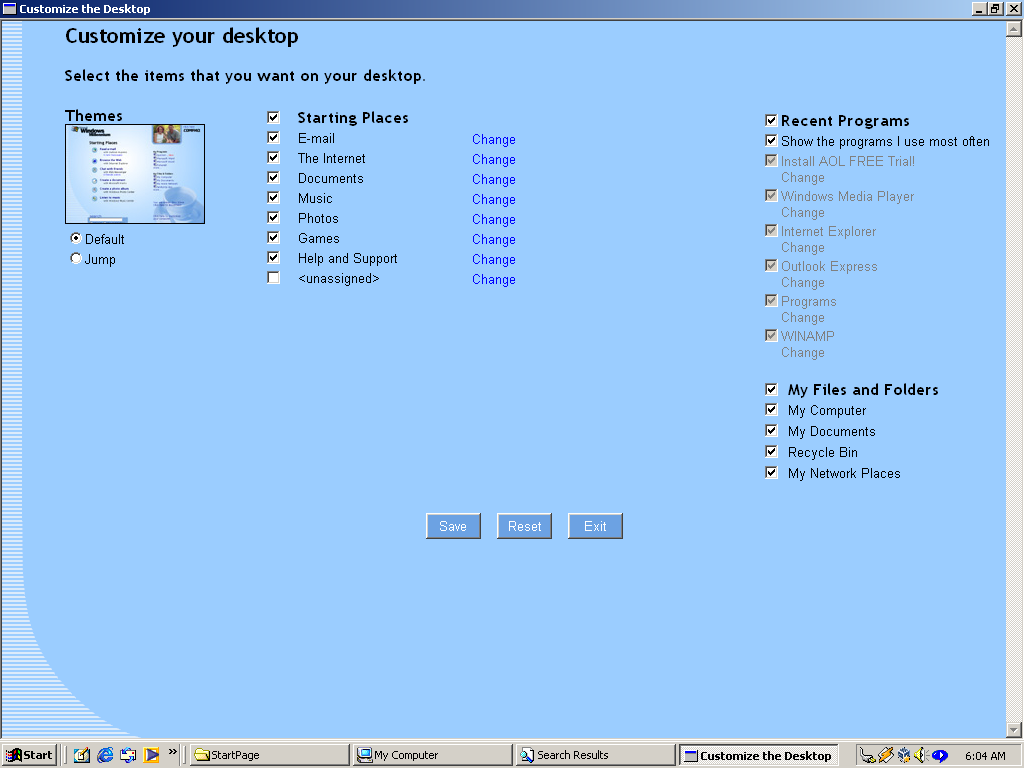Launch Internet Explorer from the Quick Launch bar
Image resolution: width=1024 pixels, height=768 pixels.
click(104, 755)
